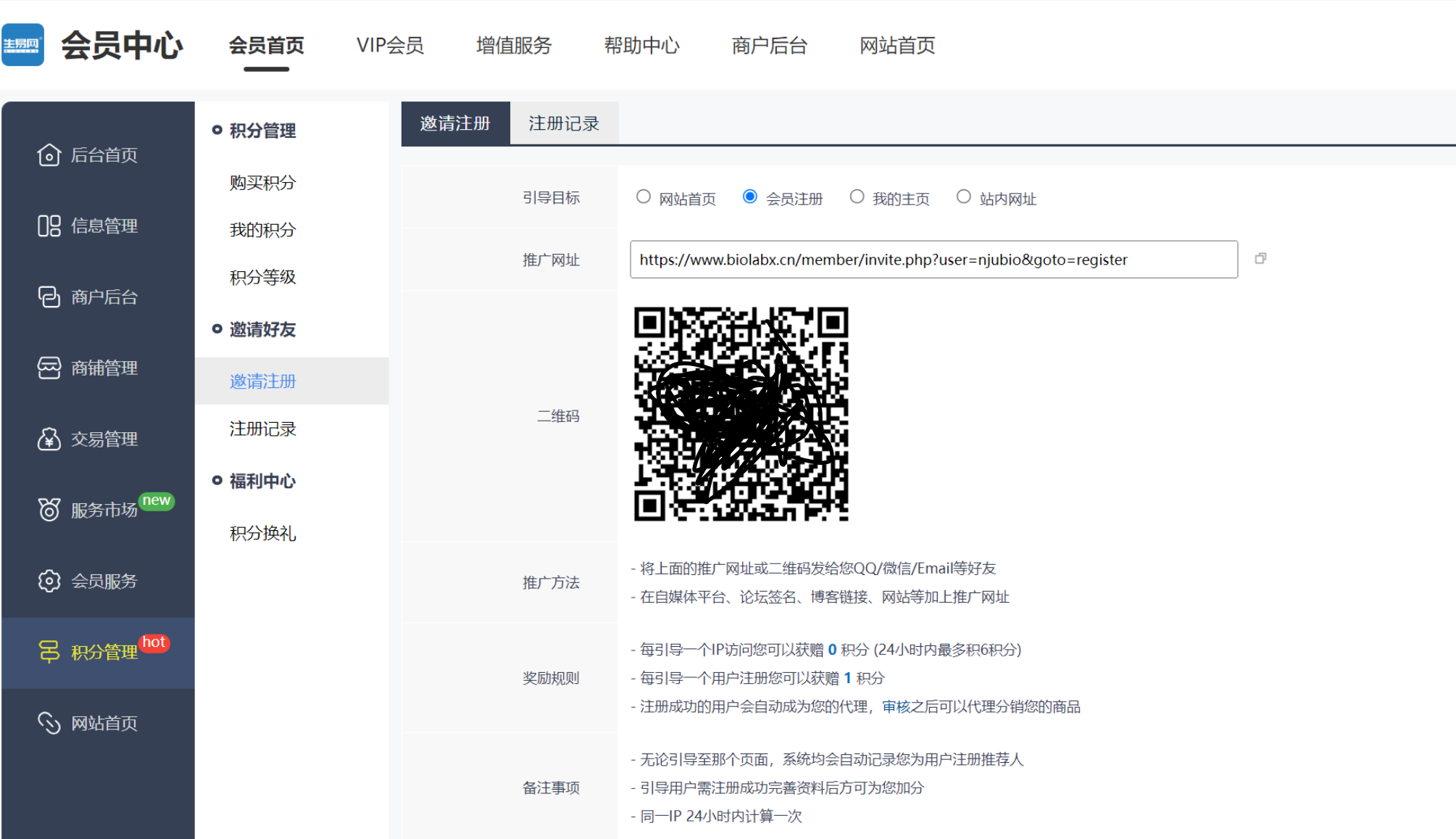
Task: Select the 站内网址 radio option
Action: (963, 197)
